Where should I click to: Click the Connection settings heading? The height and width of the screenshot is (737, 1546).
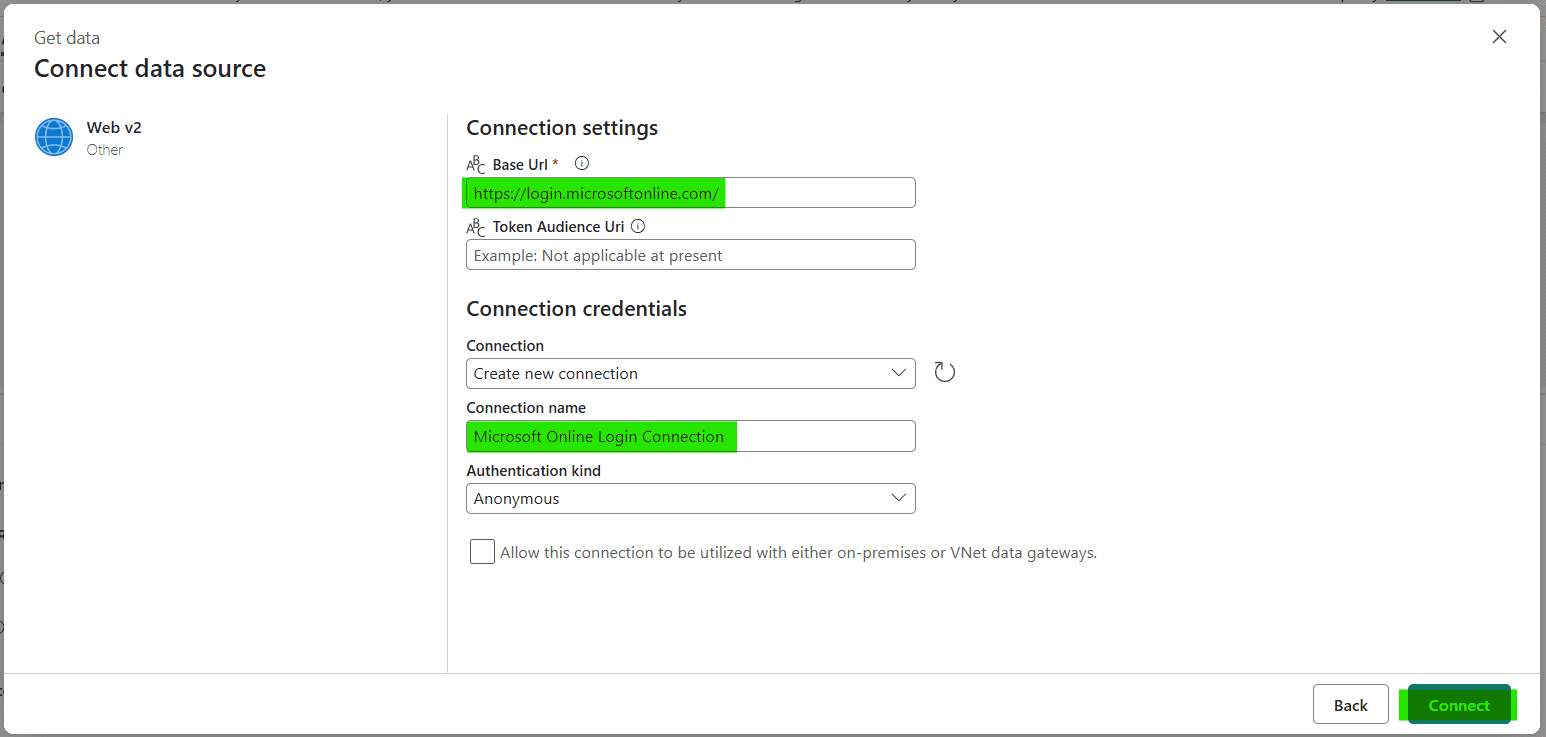562,128
